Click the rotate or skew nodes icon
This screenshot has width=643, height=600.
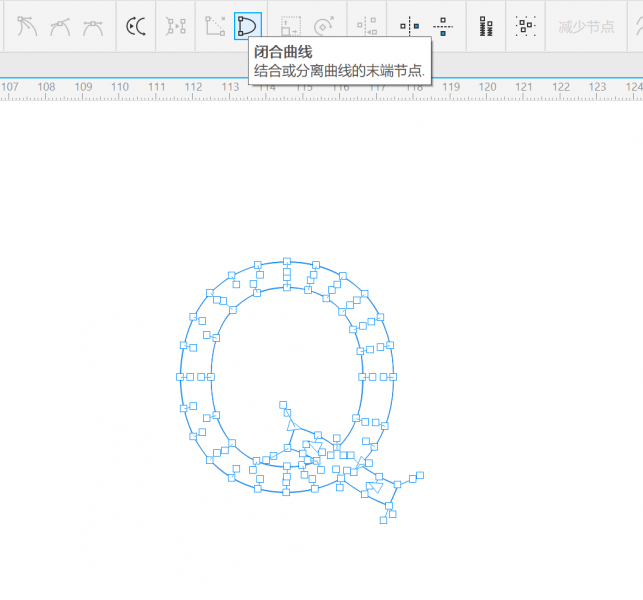(x=324, y=26)
